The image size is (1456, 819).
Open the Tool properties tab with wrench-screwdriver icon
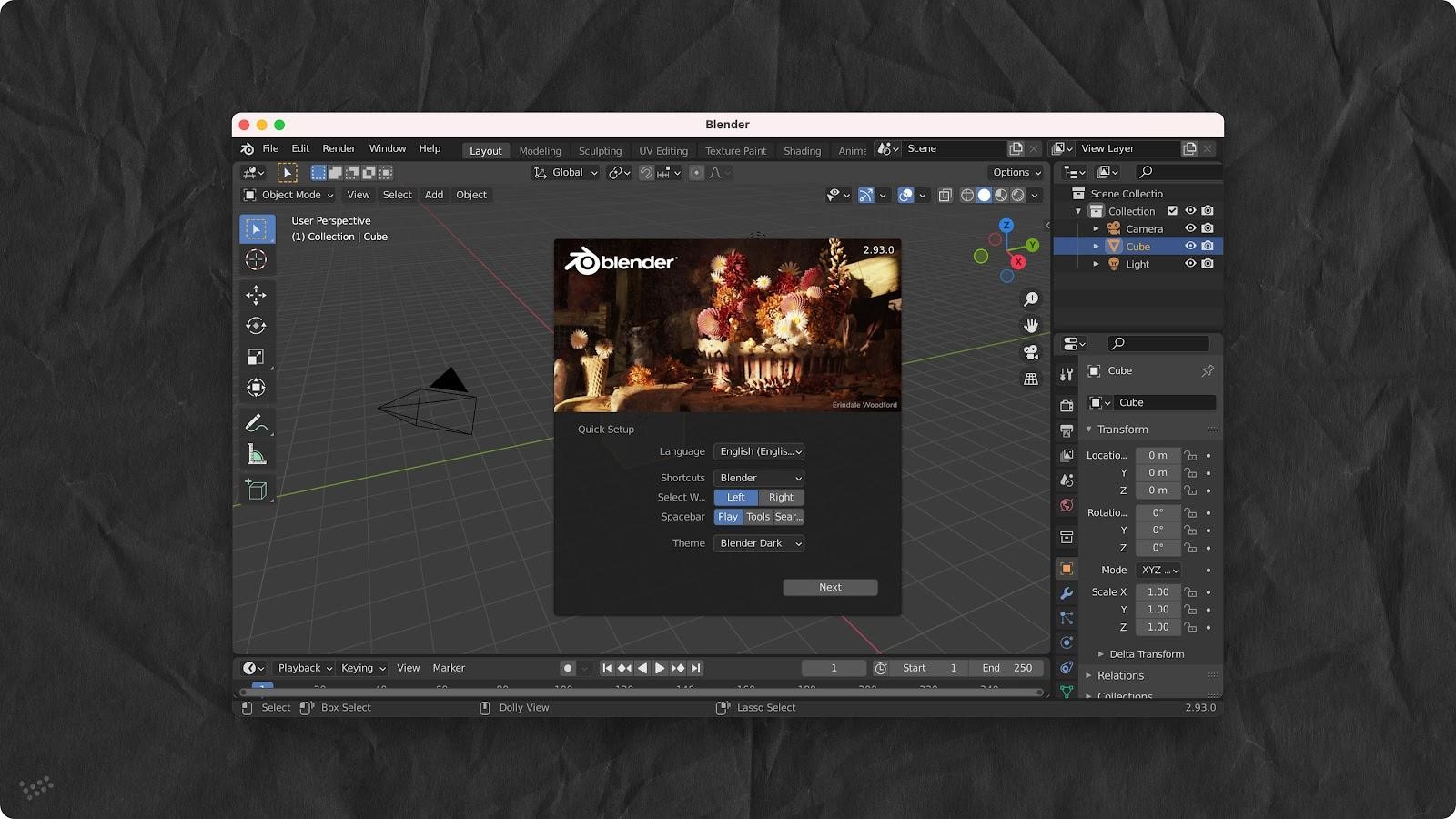pyautogui.click(x=1067, y=374)
